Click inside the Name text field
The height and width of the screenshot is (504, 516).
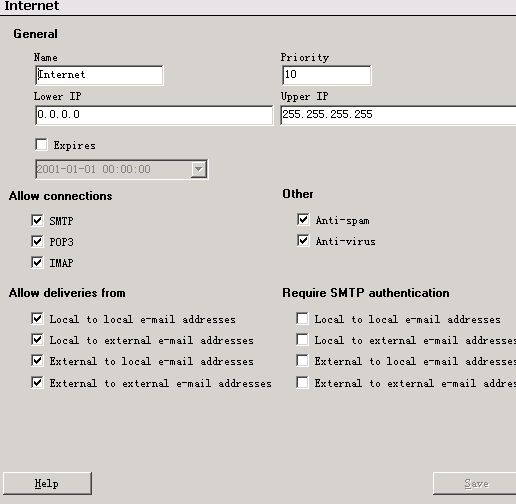[x=99, y=75]
